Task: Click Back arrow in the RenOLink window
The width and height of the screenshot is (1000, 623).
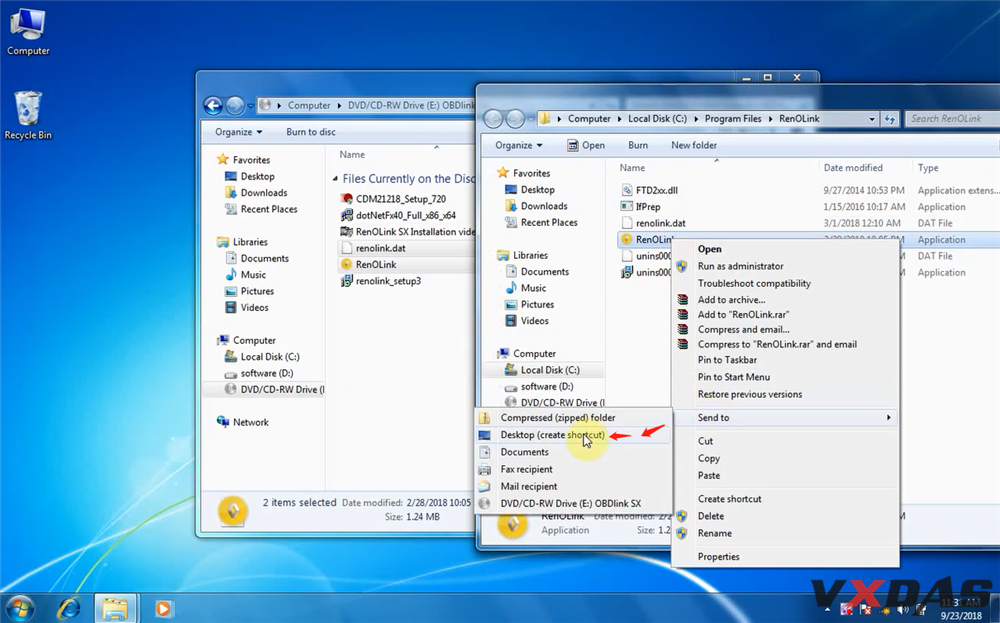Action: pyautogui.click(x=493, y=119)
